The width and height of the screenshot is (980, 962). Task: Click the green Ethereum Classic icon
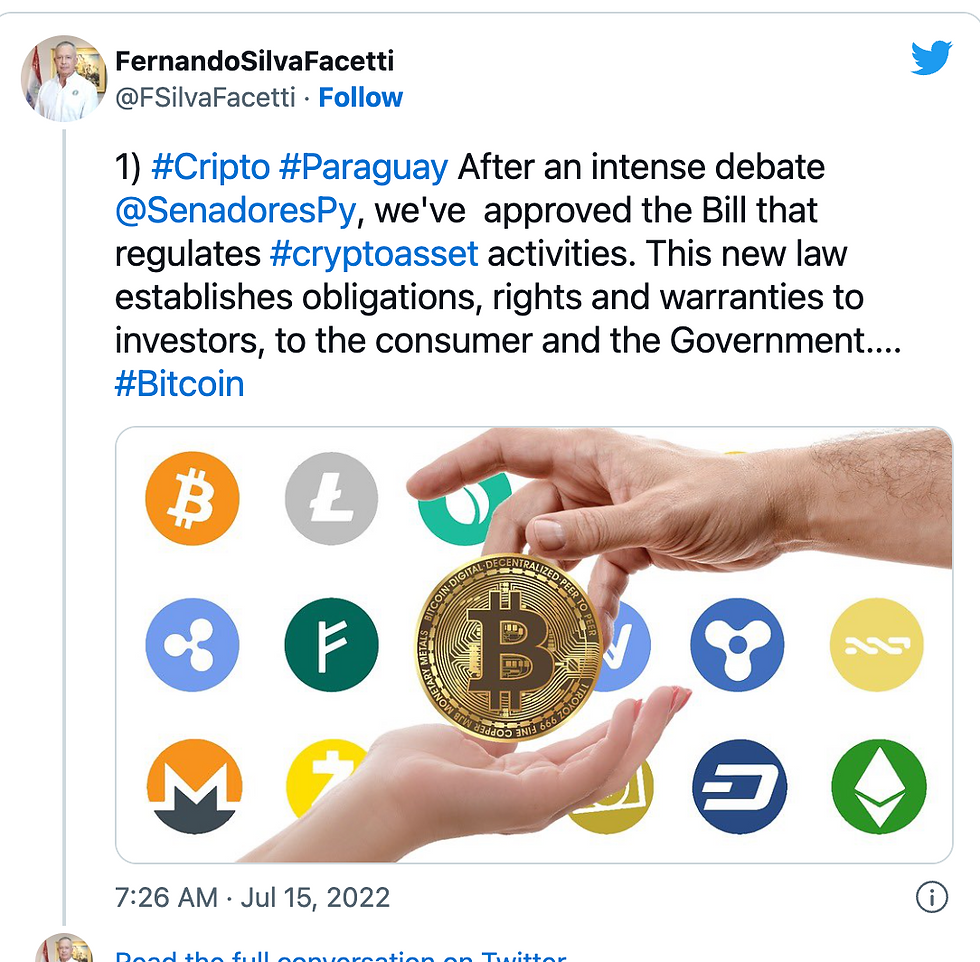pos(879,786)
